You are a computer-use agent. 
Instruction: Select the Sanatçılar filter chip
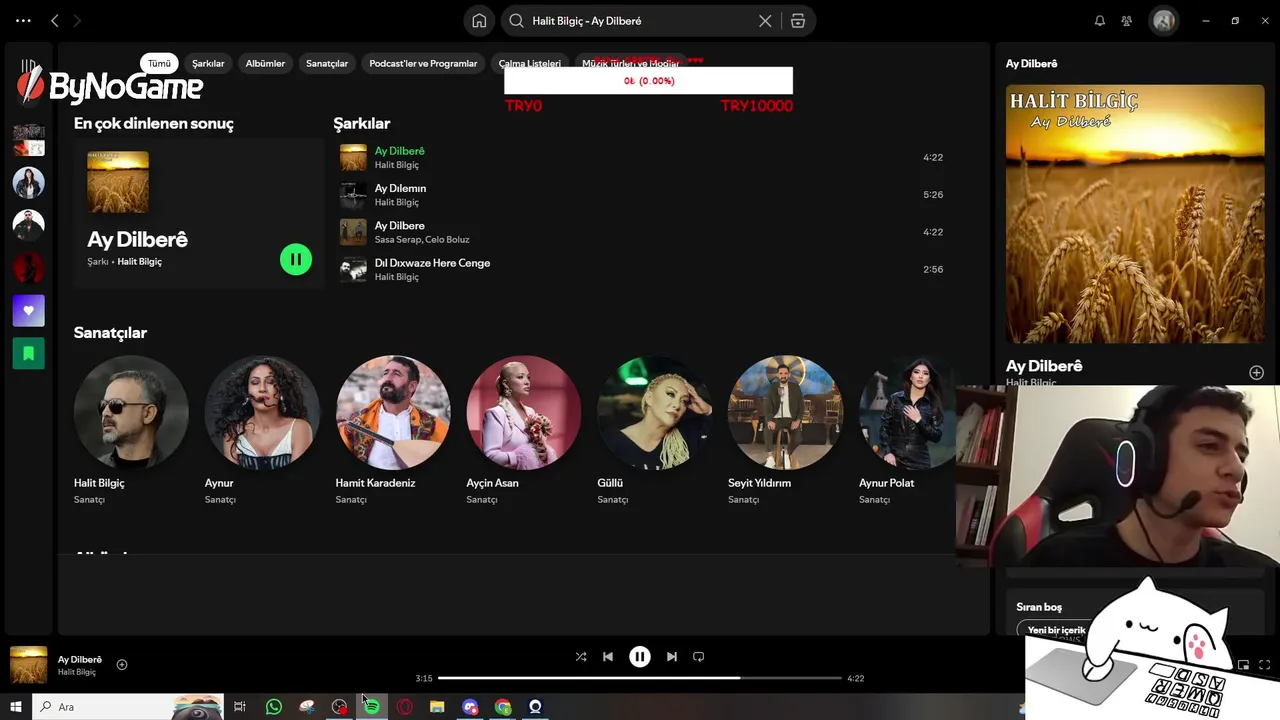tap(327, 63)
